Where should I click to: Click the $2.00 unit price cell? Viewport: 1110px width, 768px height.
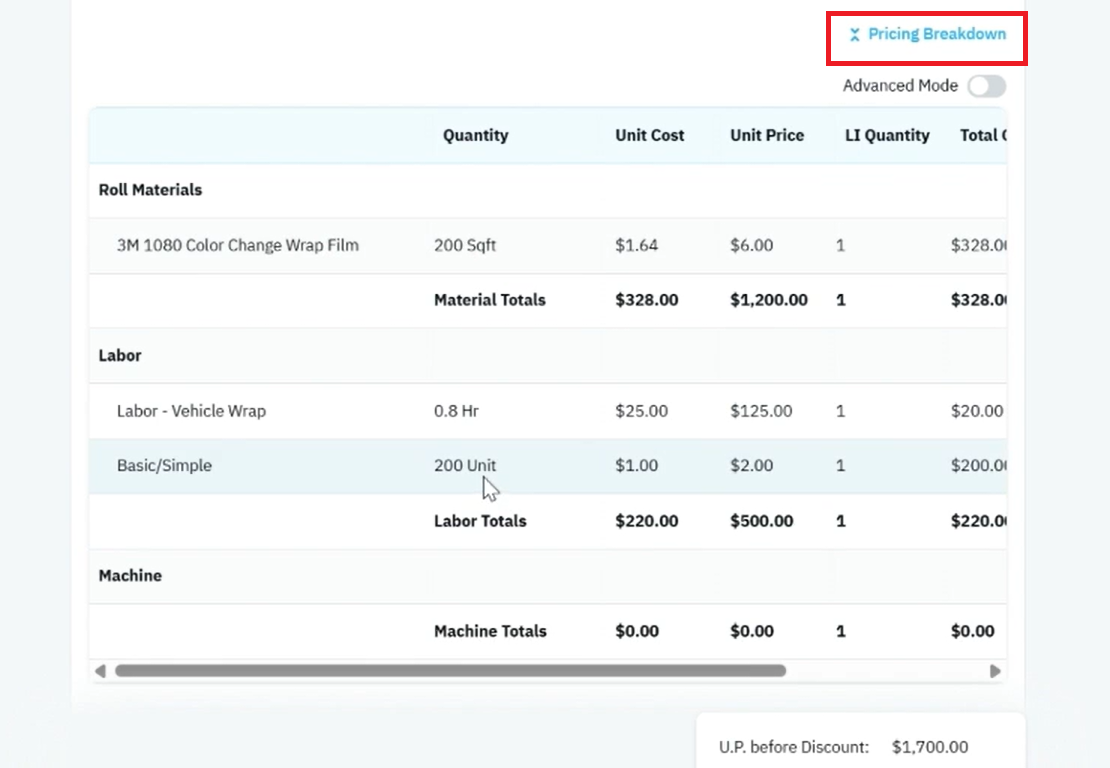pos(751,466)
